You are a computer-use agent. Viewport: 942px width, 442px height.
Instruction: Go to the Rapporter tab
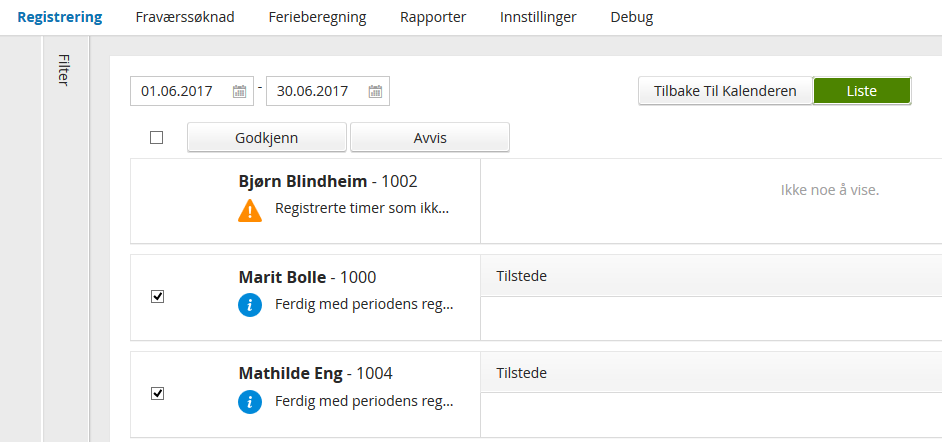[433, 17]
